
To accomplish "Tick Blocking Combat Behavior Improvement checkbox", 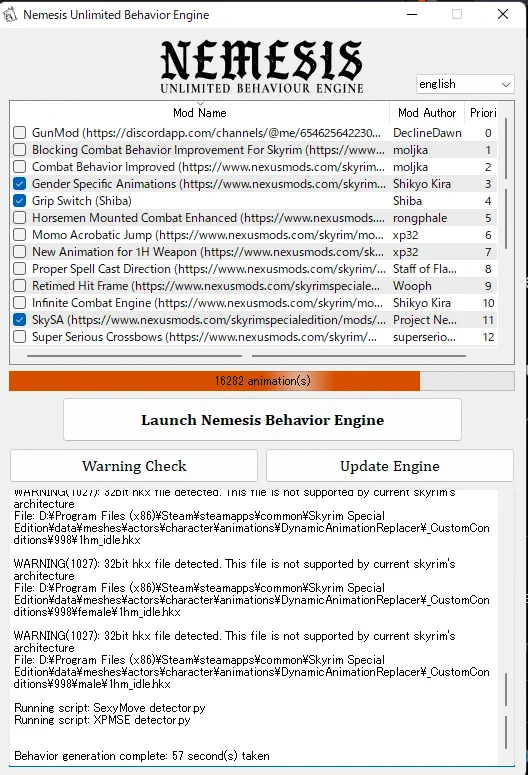I will (19, 149).
